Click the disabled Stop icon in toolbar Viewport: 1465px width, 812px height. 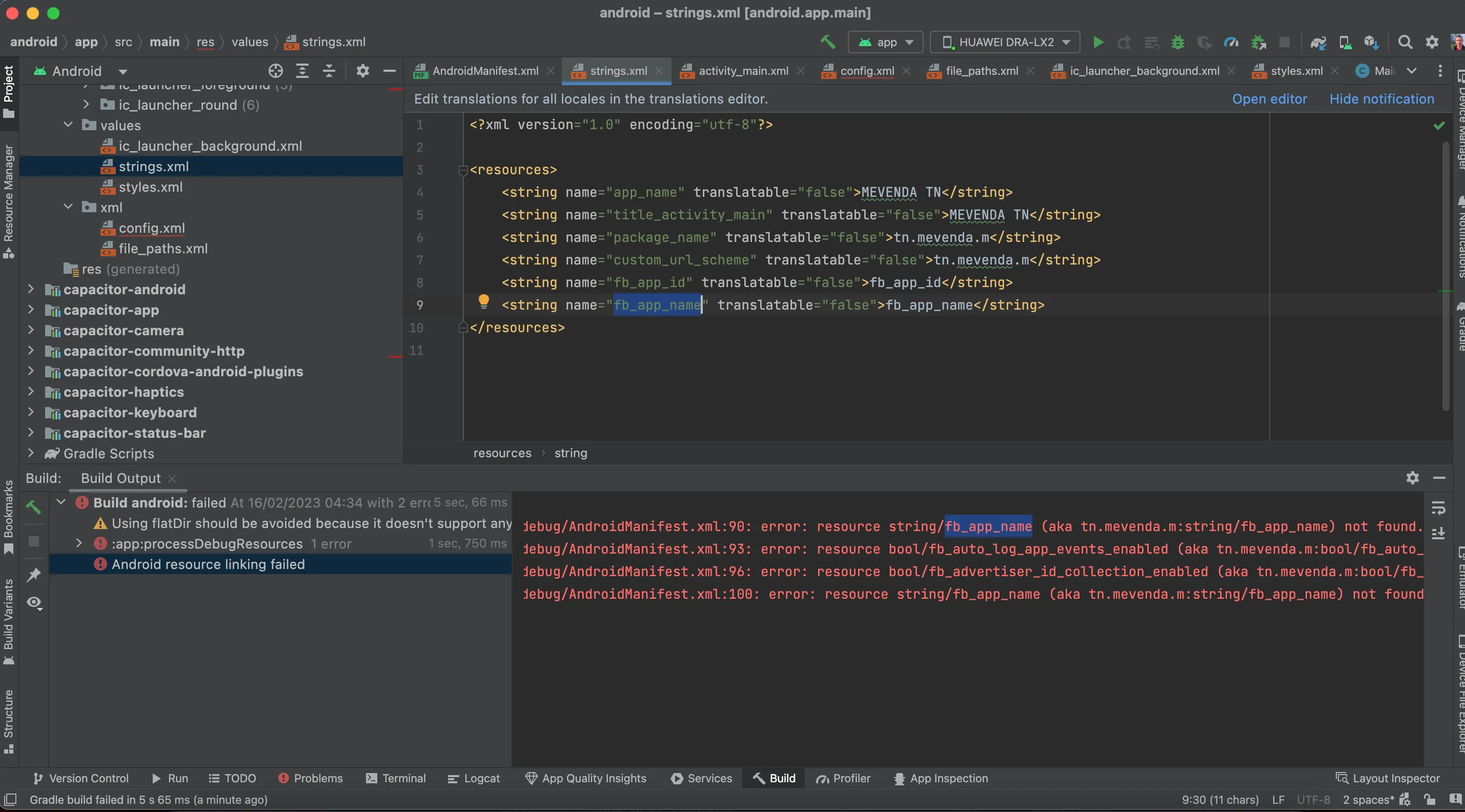[x=1284, y=42]
